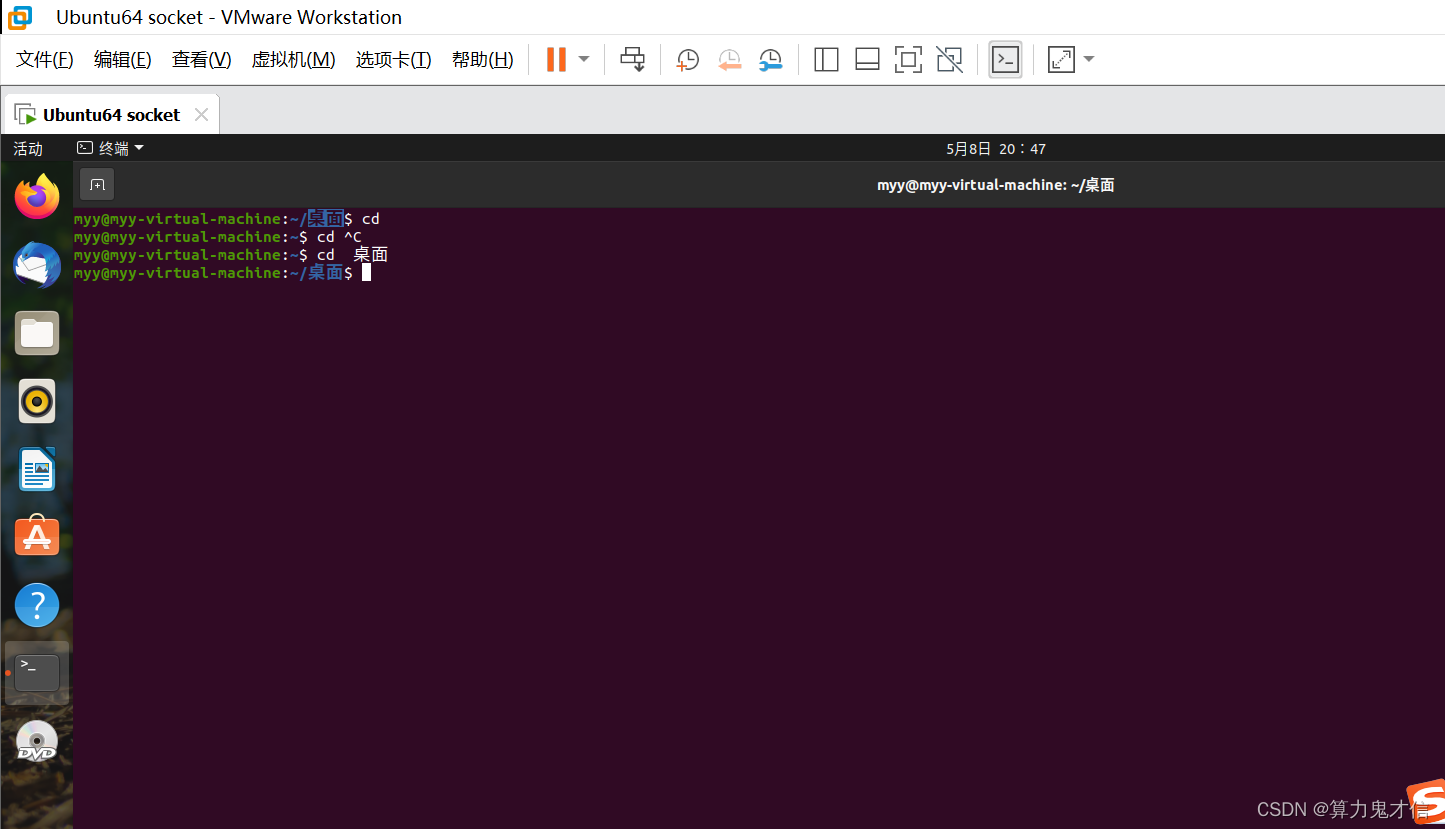This screenshot has height=829, width=1445.
Task: Send Ctrl+Alt+Del to the guest
Action: pyautogui.click(x=632, y=59)
